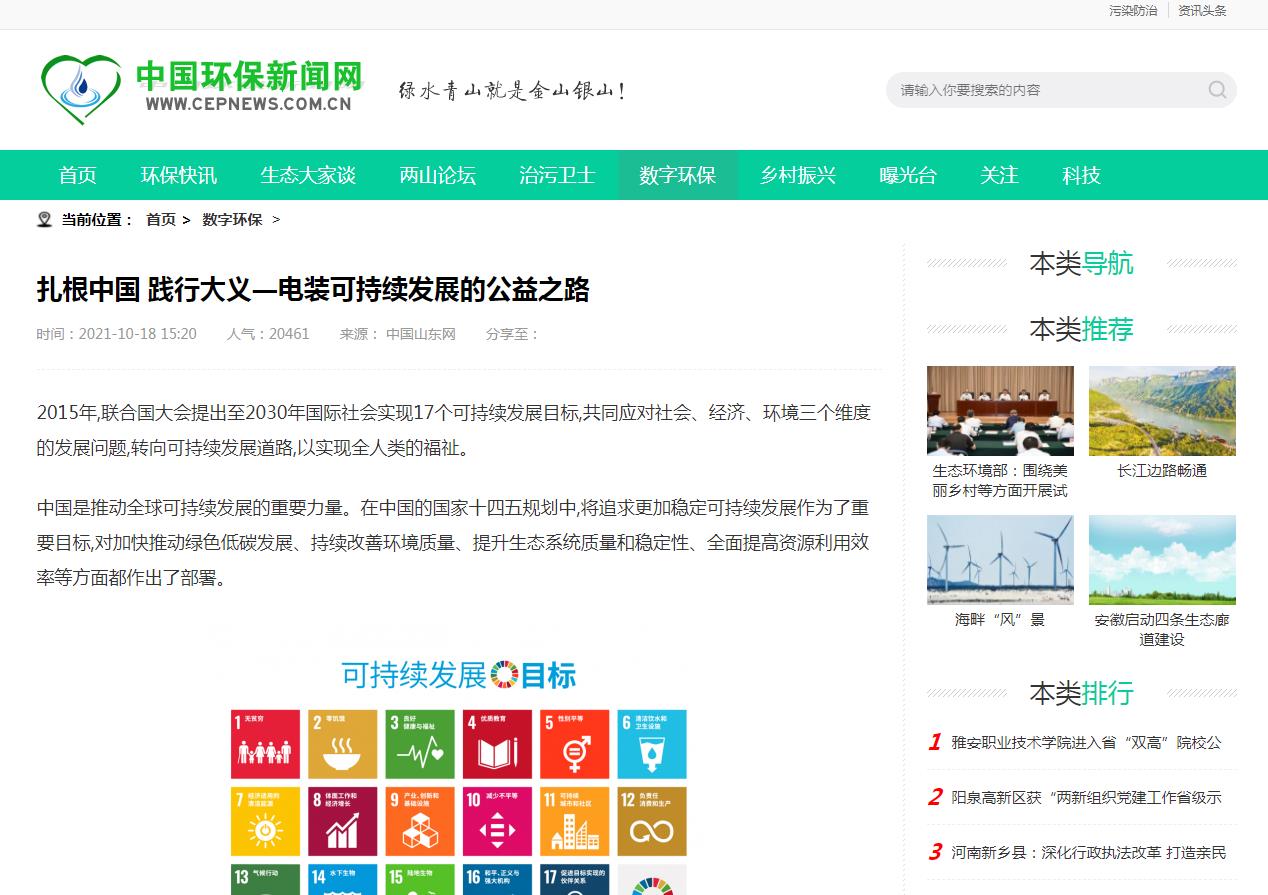Open the 两山论坛 tab
This screenshot has height=895, width=1268.
point(438,175)
